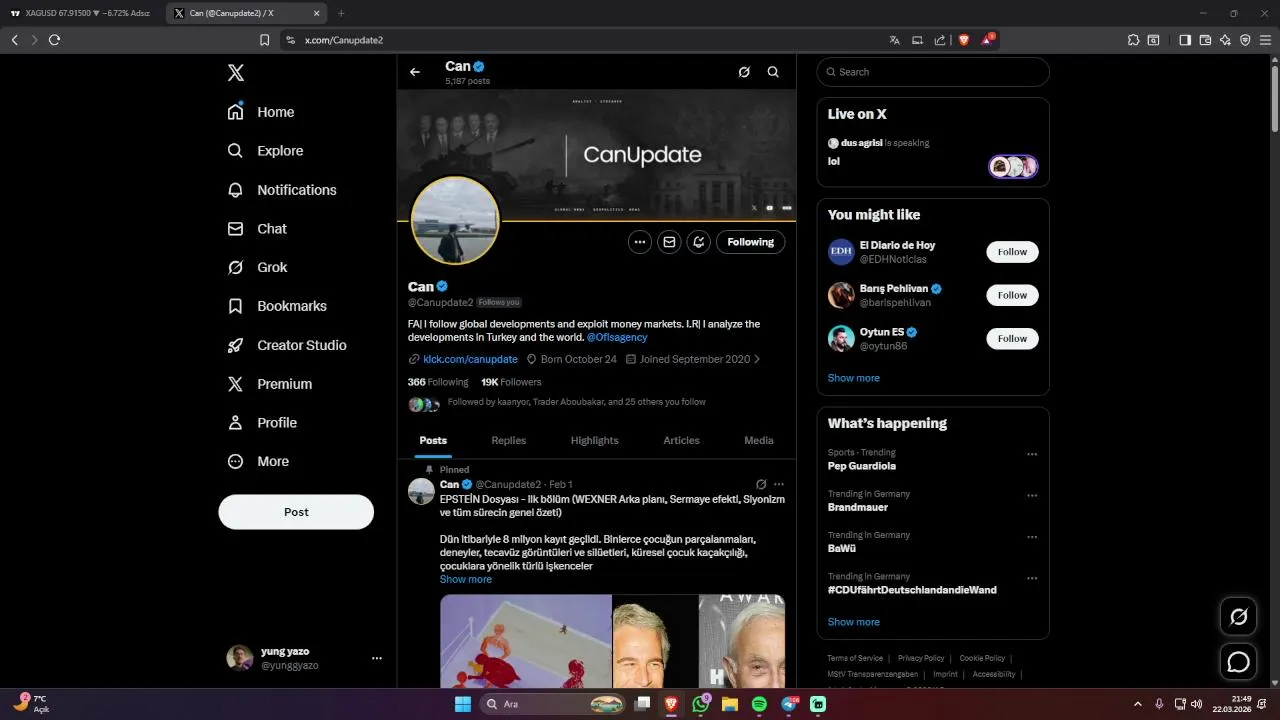Open the Brave Leo AI sparkle icon
This screenshot has width=1280, height=720.
tap(1225, 40)
